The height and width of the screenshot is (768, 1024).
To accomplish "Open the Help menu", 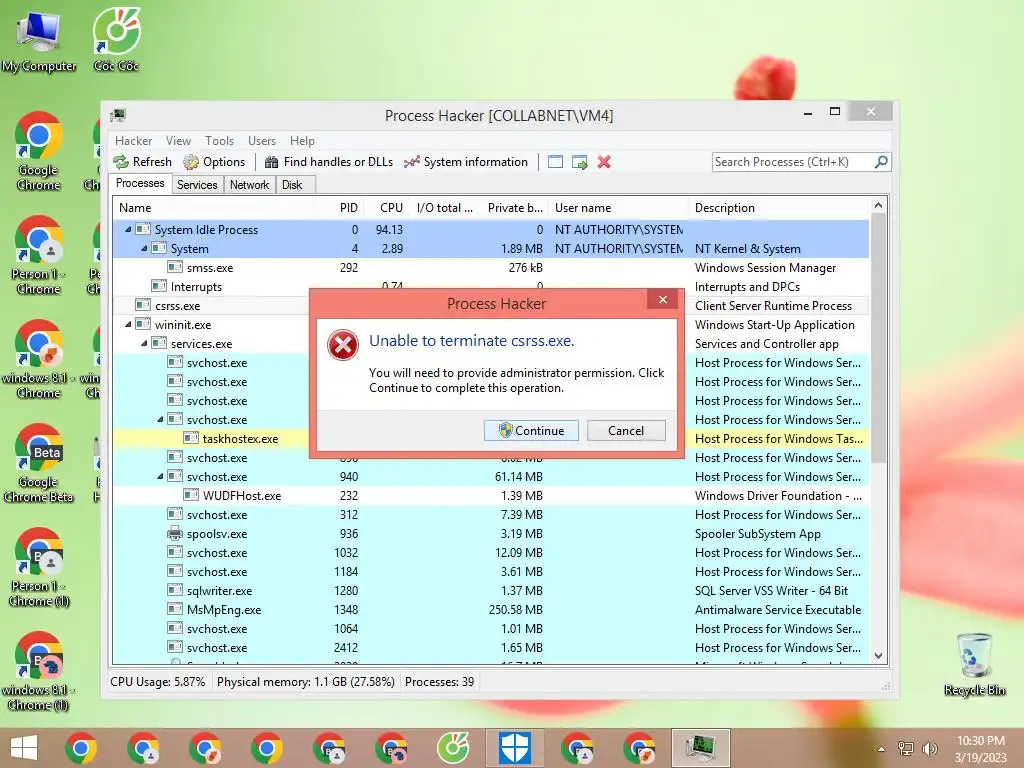I will point(302,140).
